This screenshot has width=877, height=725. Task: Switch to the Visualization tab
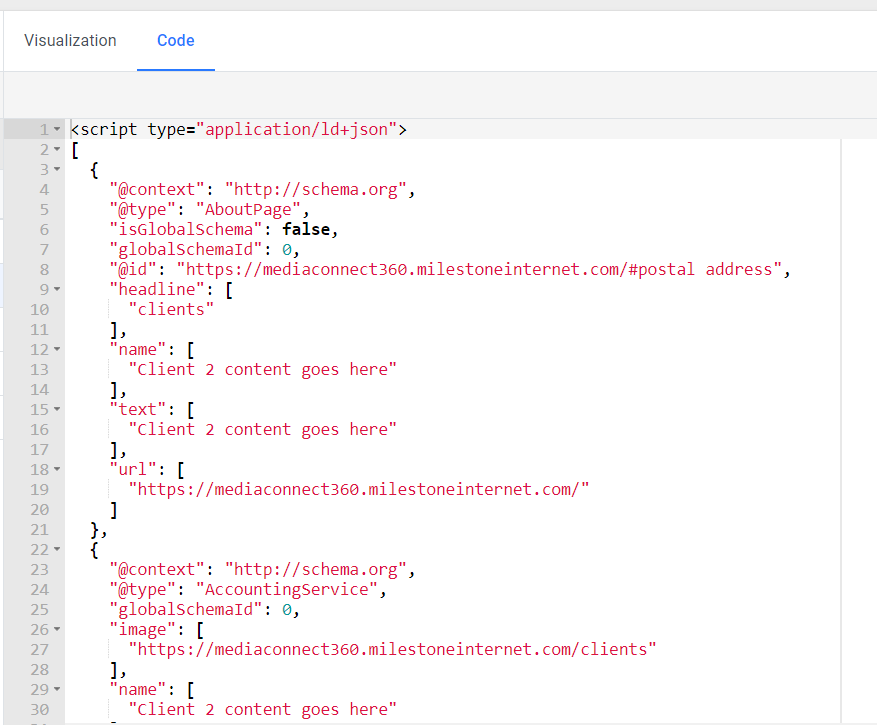pyautogui.click(x=70, y=41)
